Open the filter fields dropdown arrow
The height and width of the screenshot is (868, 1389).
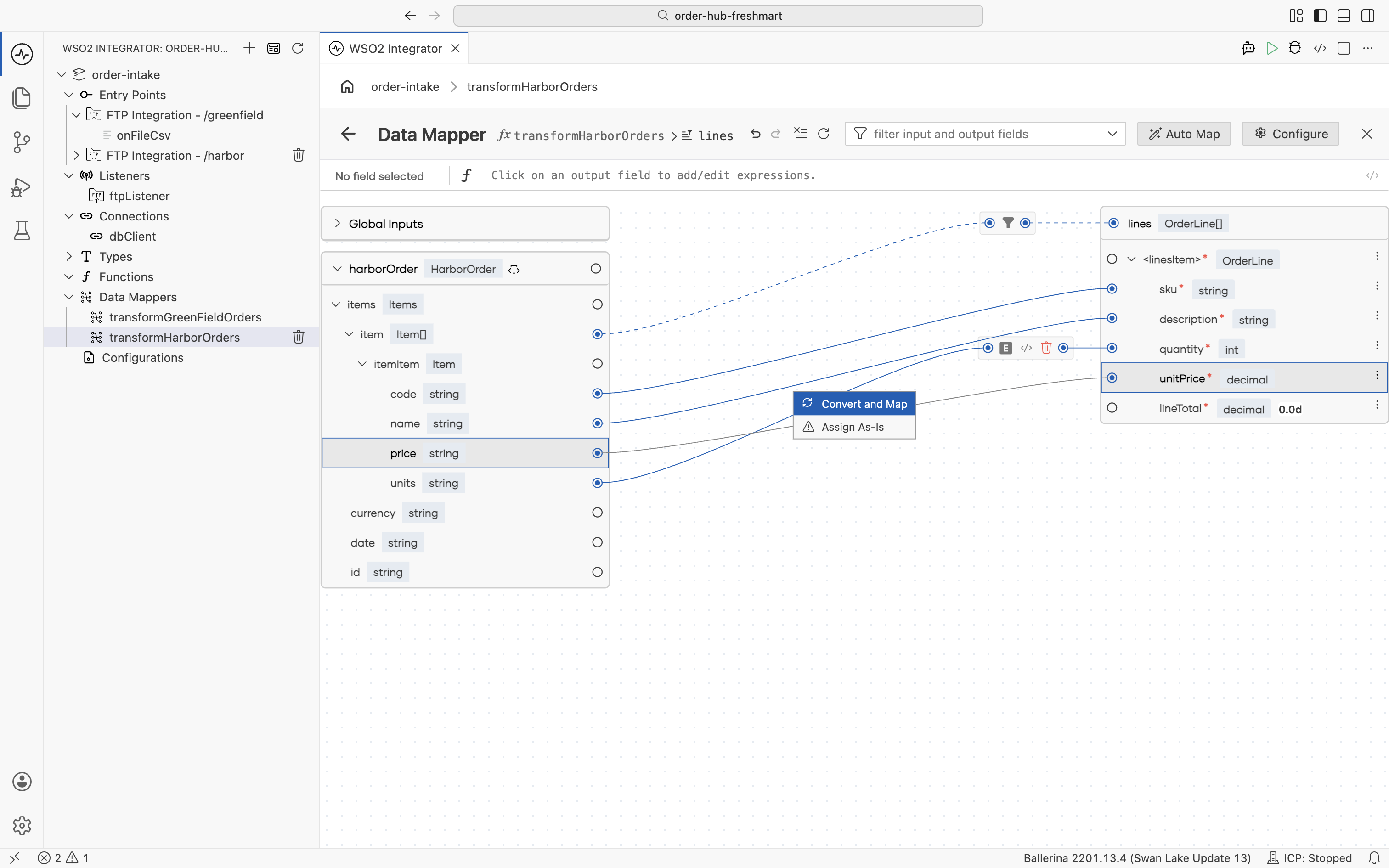tap(1112, 134)
